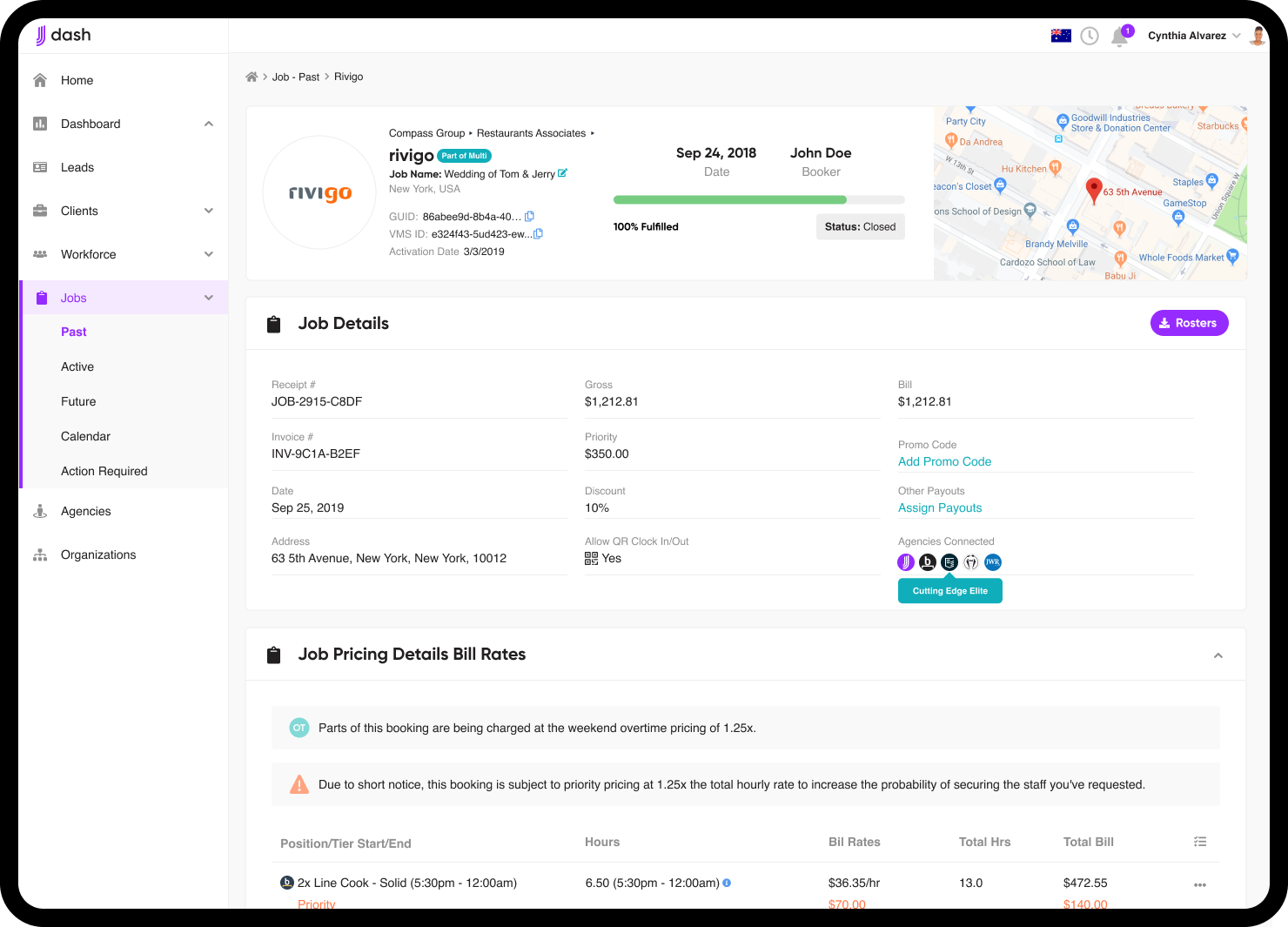Click the fourth white agency emblem icon
The height and width of the screenshot is (927, 1288).
[x=971, y=562]
